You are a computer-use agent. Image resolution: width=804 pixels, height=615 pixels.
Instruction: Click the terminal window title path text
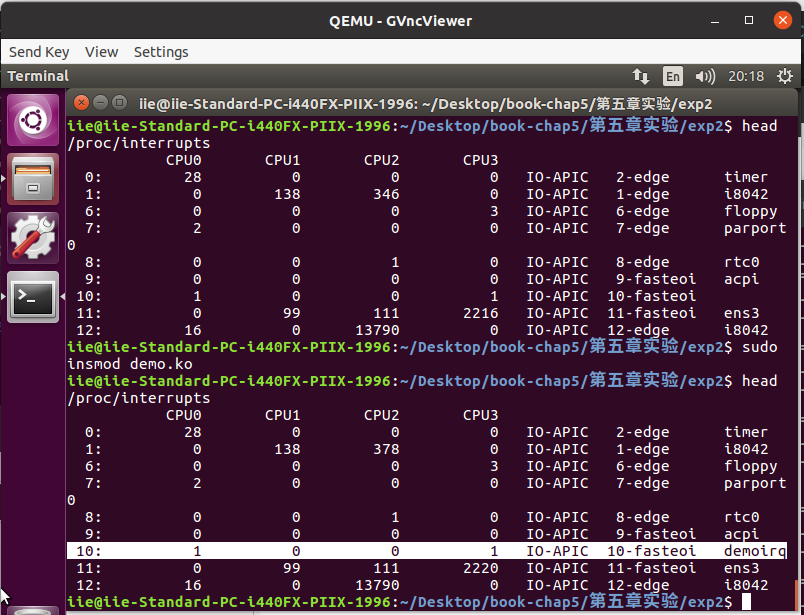tap(426, 104)
